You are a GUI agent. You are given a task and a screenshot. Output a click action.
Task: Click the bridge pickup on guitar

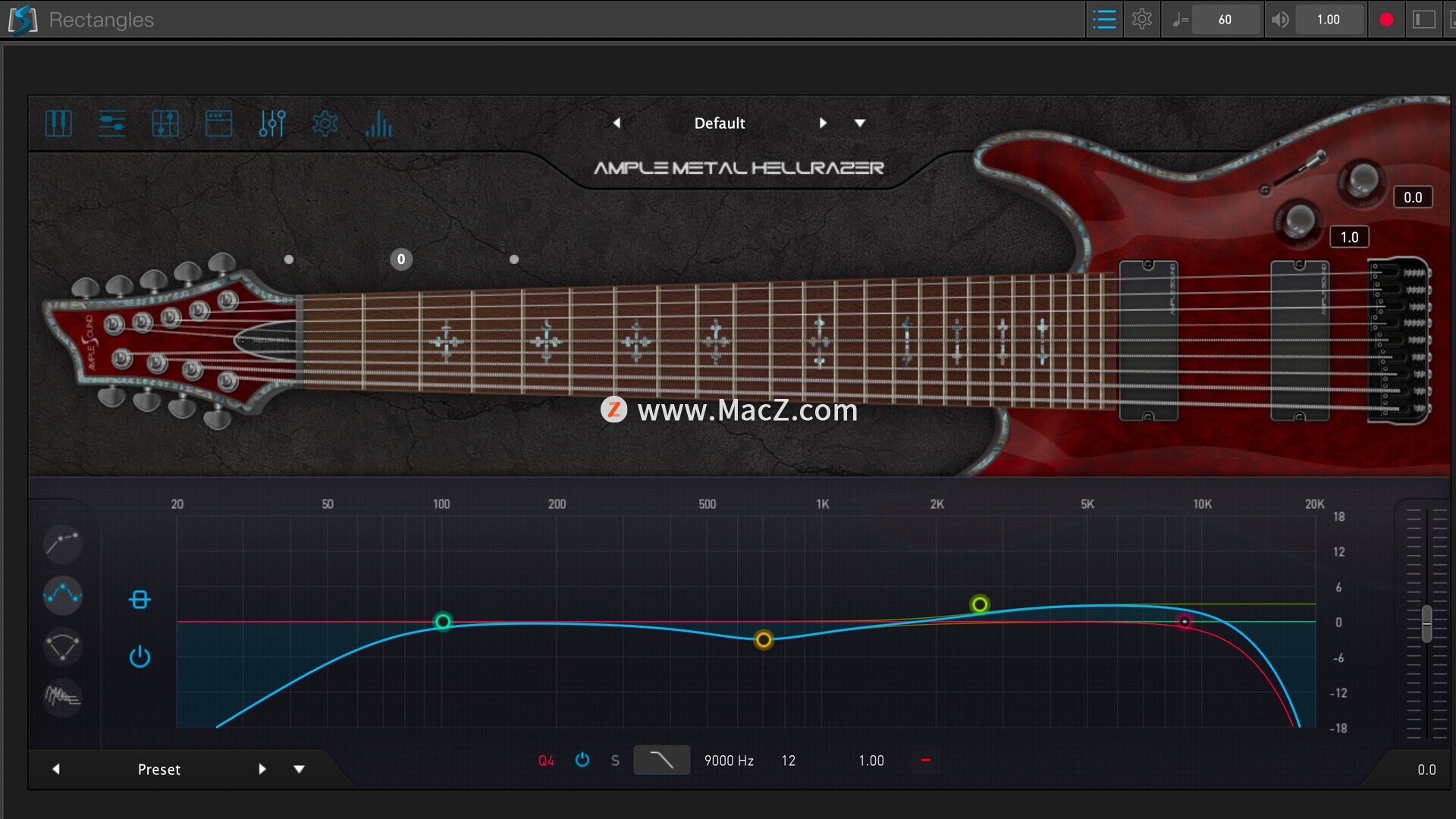coord(1300,340)
